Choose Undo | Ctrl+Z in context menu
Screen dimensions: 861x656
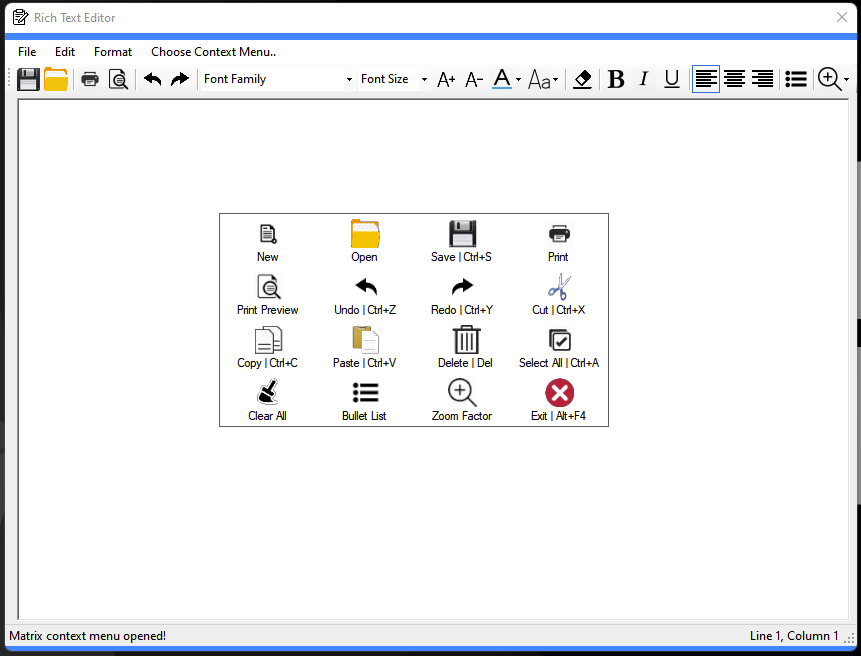point(365,294)
